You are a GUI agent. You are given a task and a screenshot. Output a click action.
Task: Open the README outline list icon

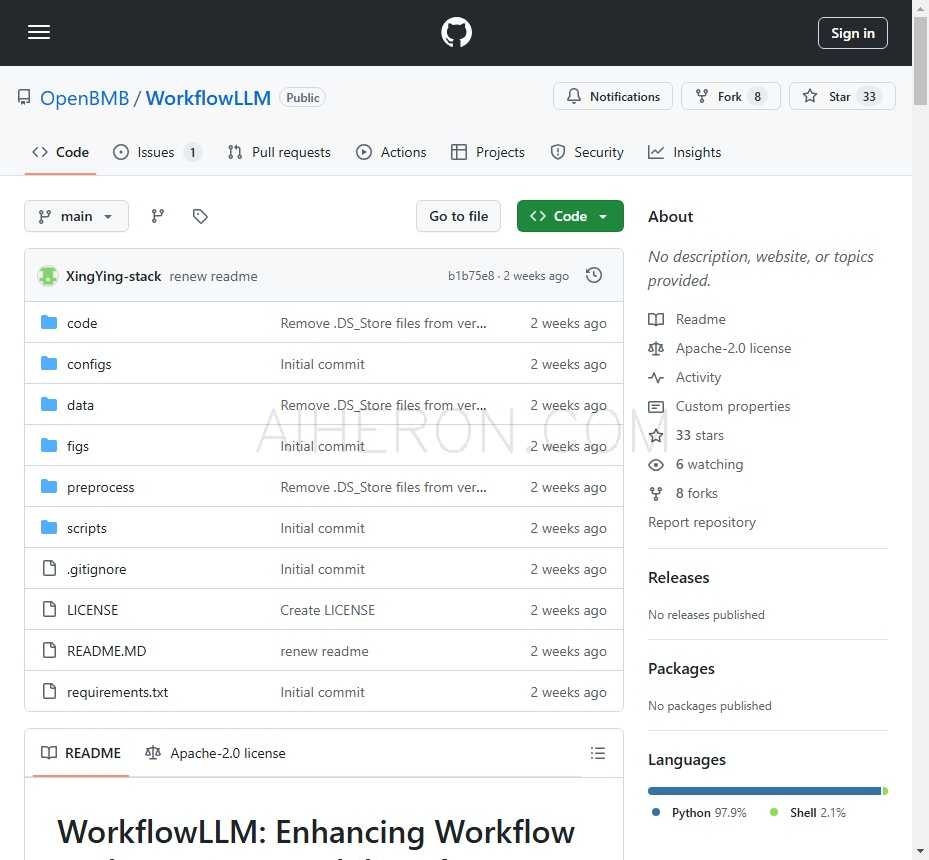click(x=598, y=753)
